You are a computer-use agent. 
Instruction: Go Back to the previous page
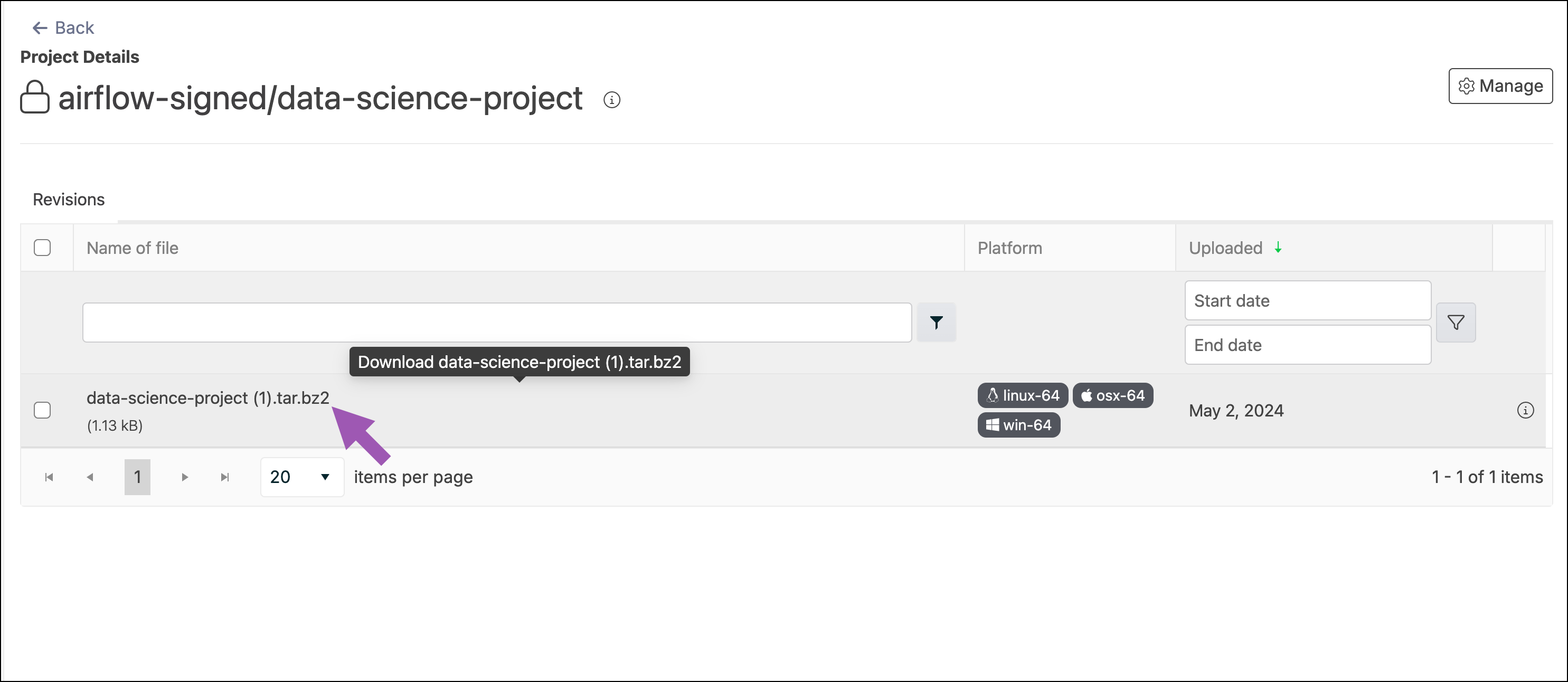(63, 28)
